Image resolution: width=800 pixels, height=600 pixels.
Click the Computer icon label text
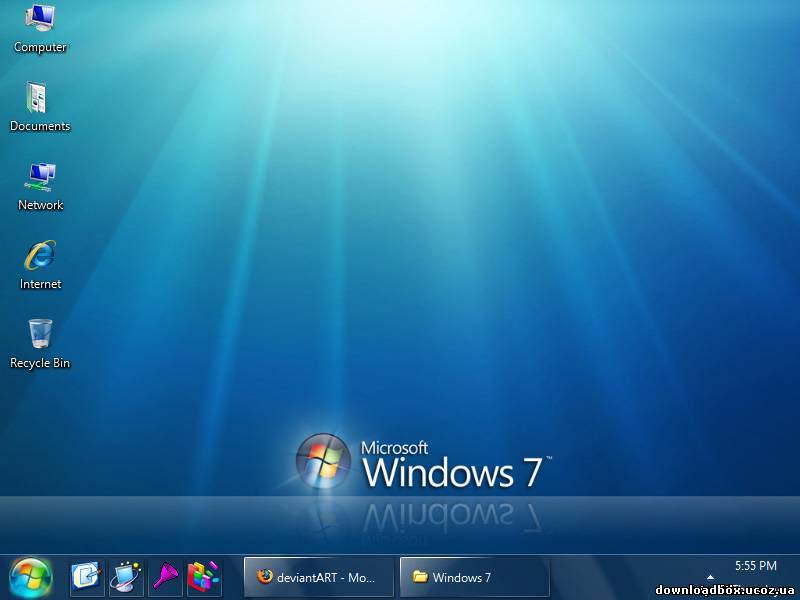(40, 47)
